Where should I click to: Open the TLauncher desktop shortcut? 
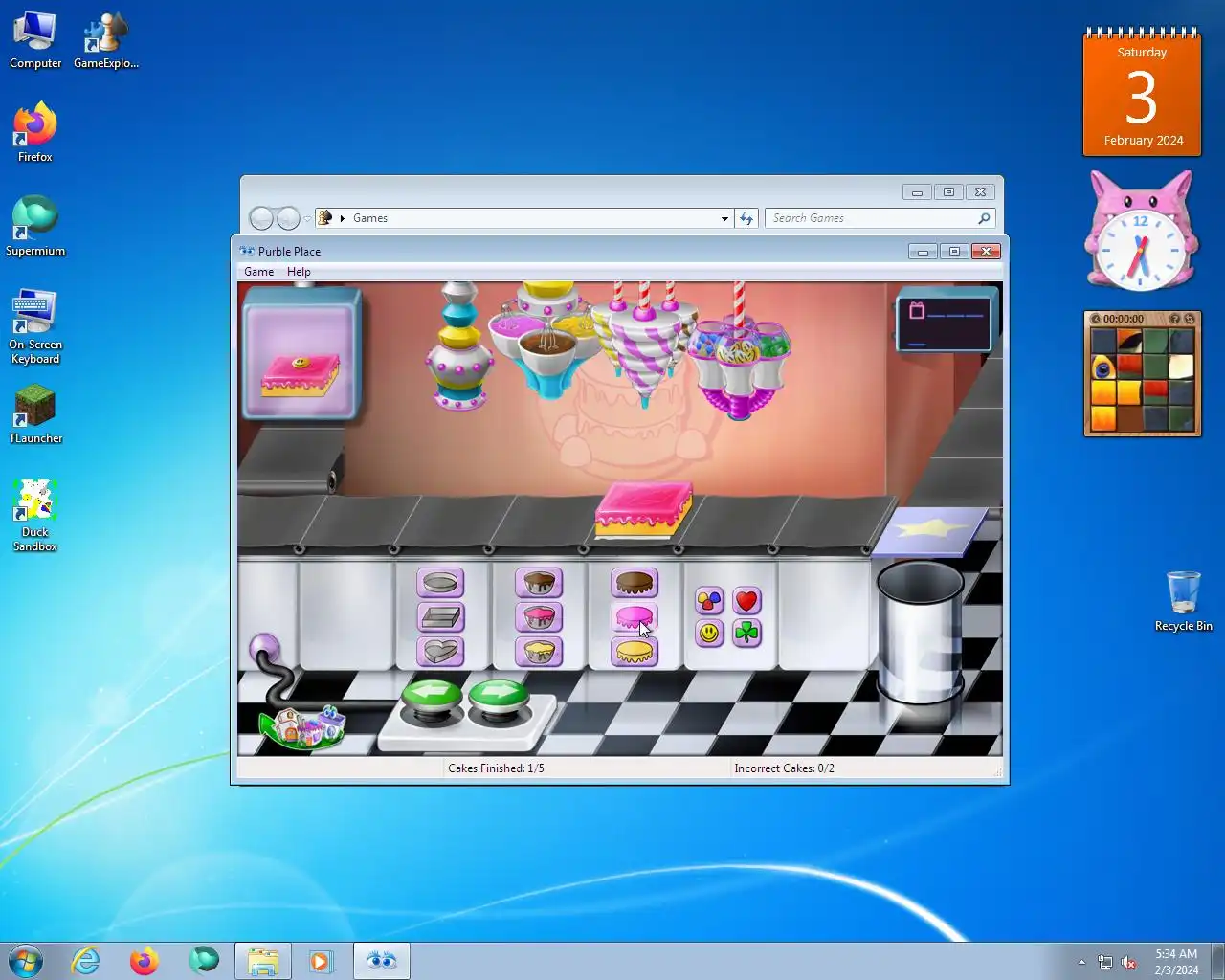(x=35, y=413)
